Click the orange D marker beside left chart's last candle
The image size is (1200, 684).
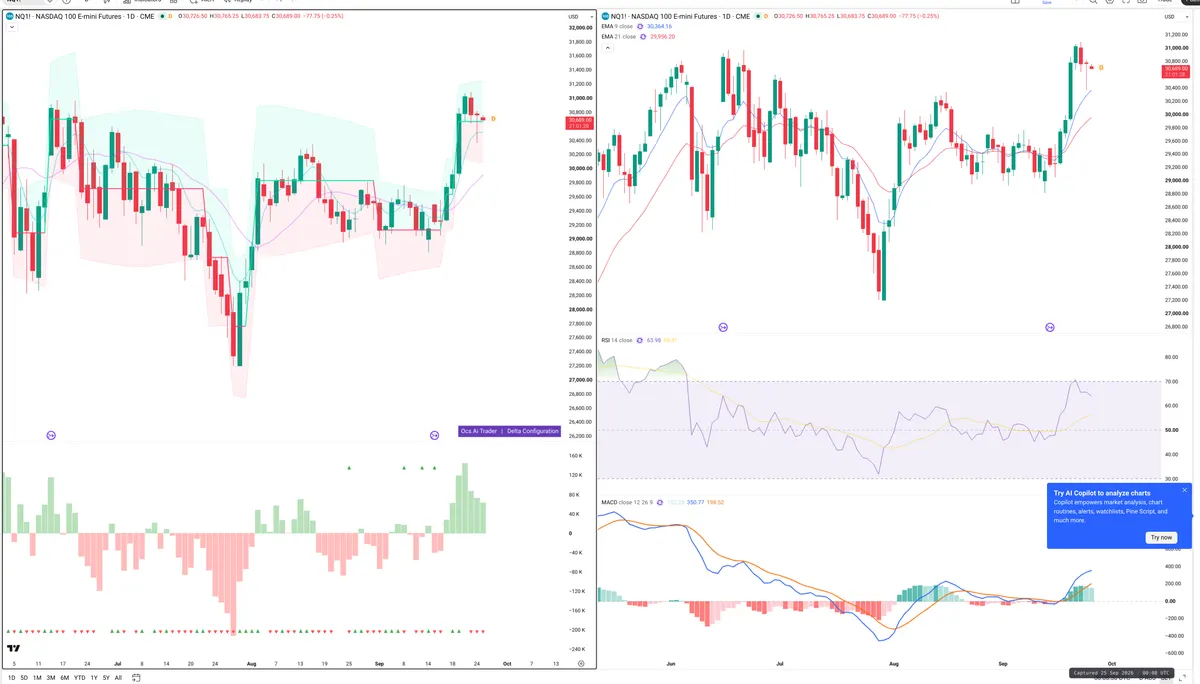coord(493,119)
